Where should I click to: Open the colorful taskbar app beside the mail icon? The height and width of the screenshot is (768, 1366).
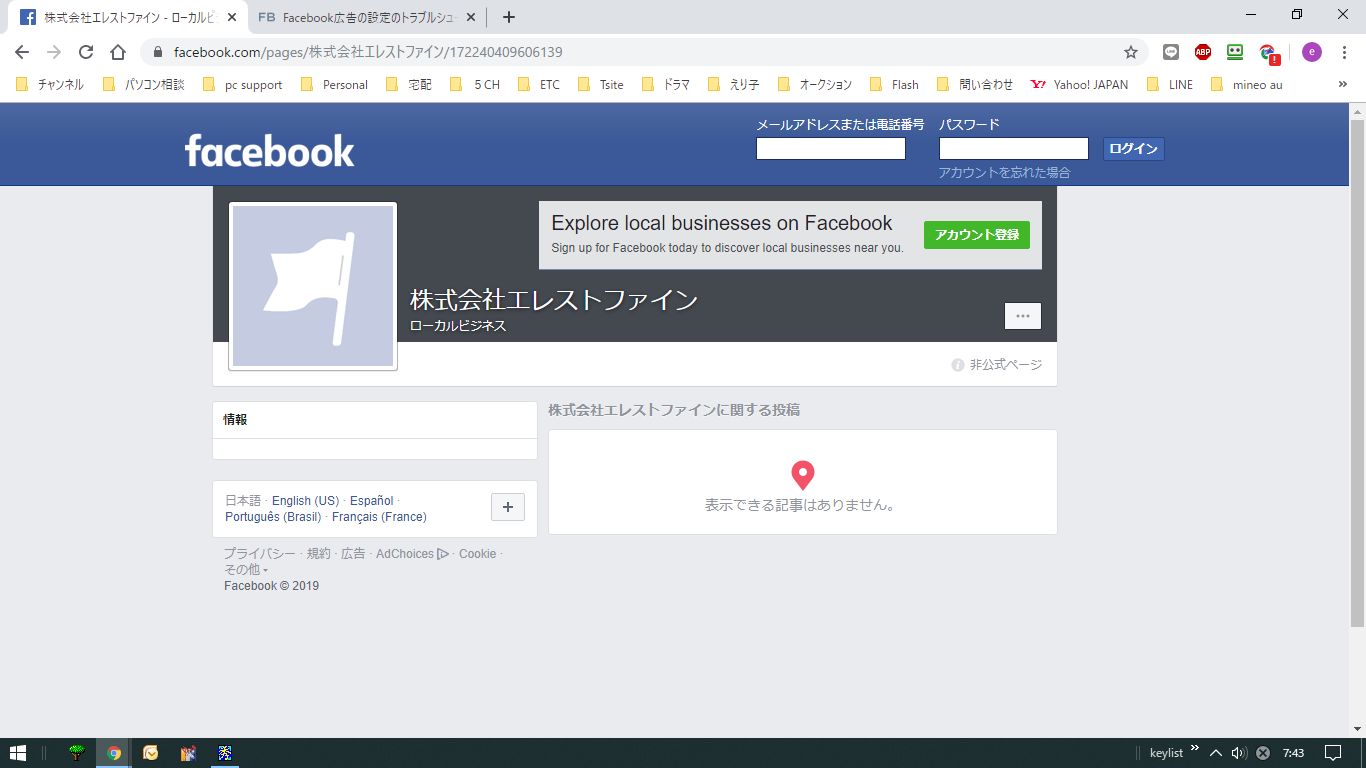point(188,753)
